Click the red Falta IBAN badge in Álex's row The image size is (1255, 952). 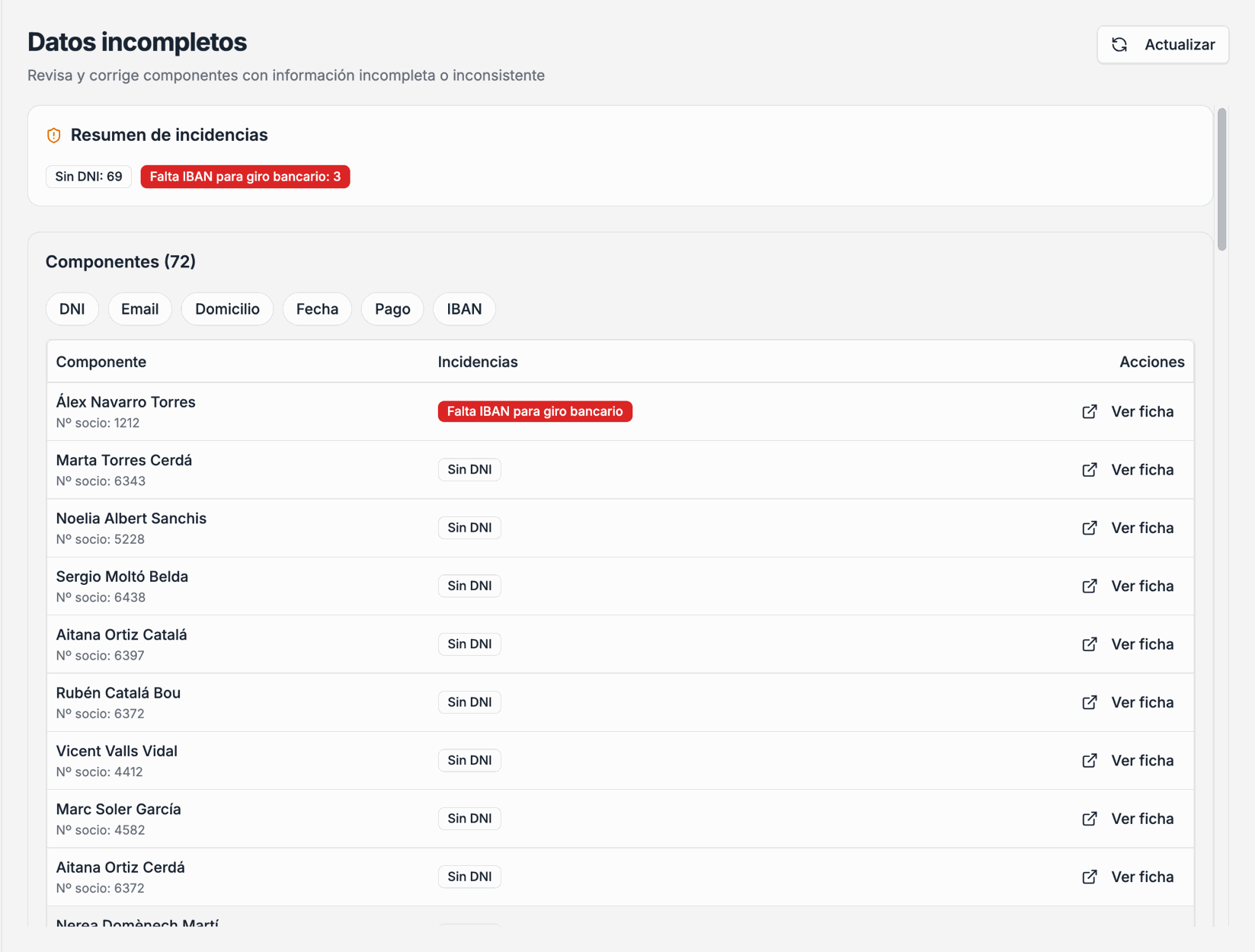pyautogui.click(x=535, y=411)
